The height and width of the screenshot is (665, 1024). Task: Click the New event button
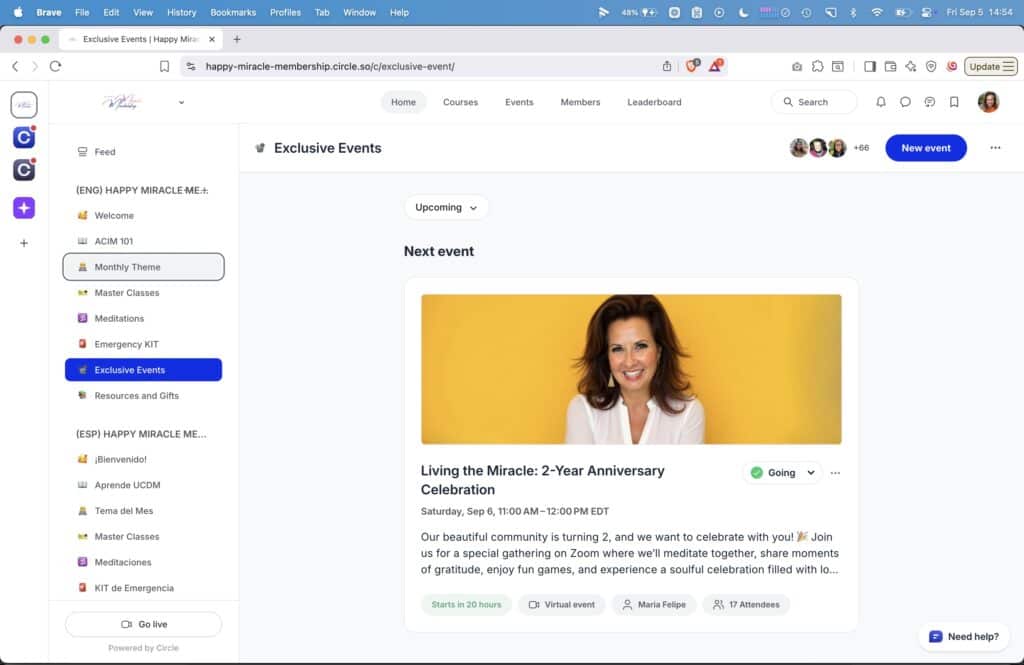point(925,148)
